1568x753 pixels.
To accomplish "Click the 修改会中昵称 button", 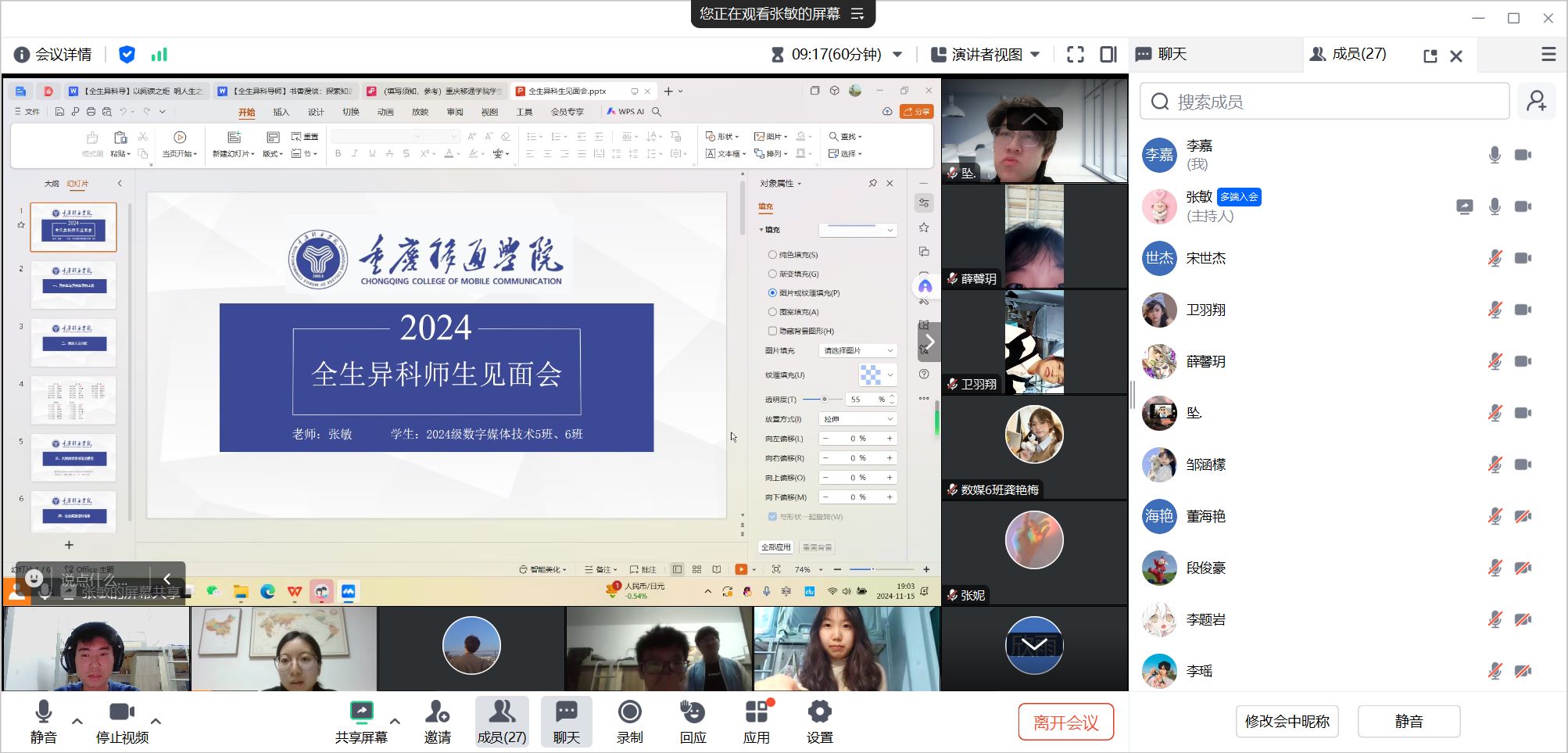I will [x=1287, y=721].
